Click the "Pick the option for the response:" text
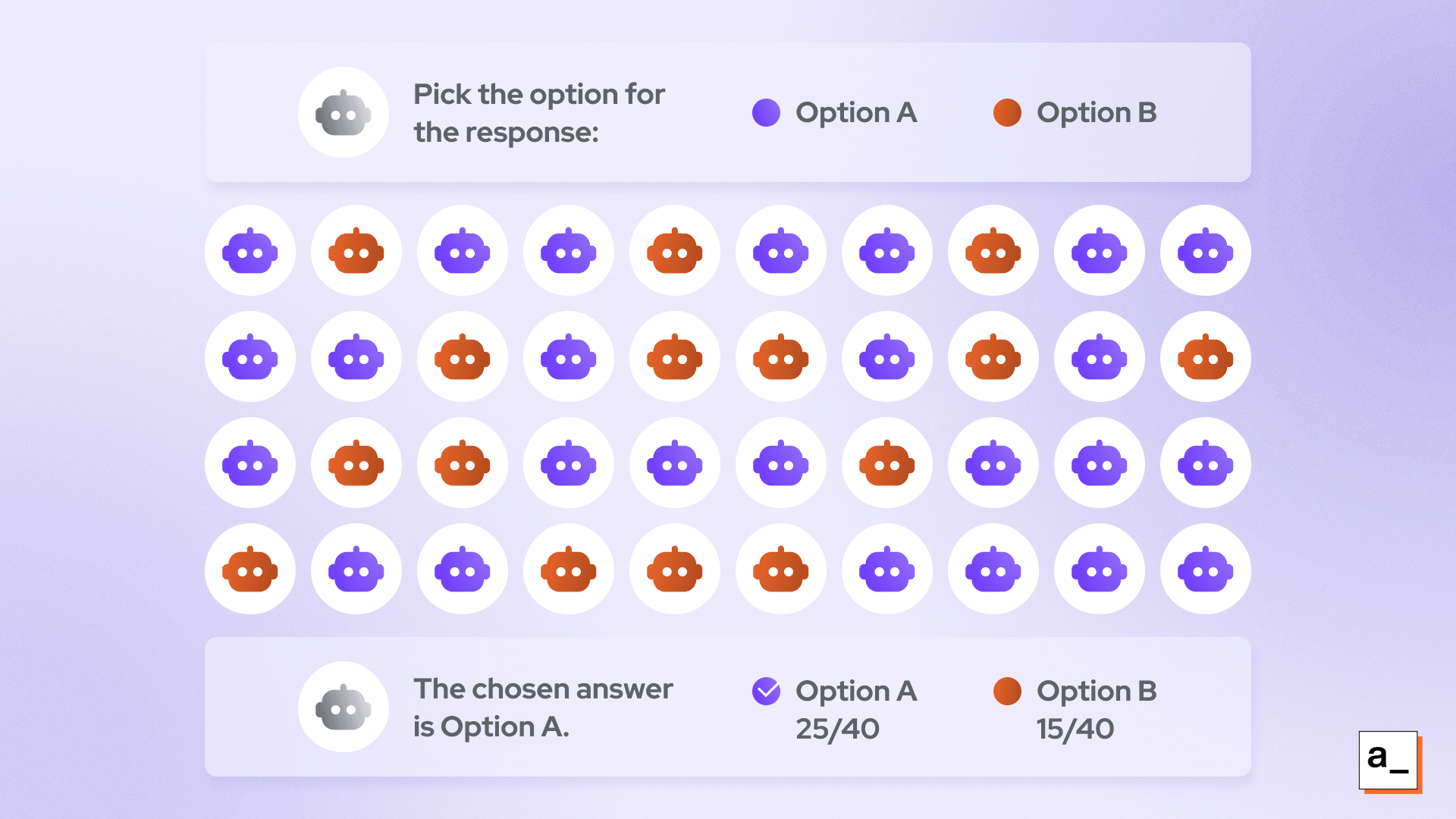Image resolution: width=1456 pixels, height=819 pixels. [538, 113]
